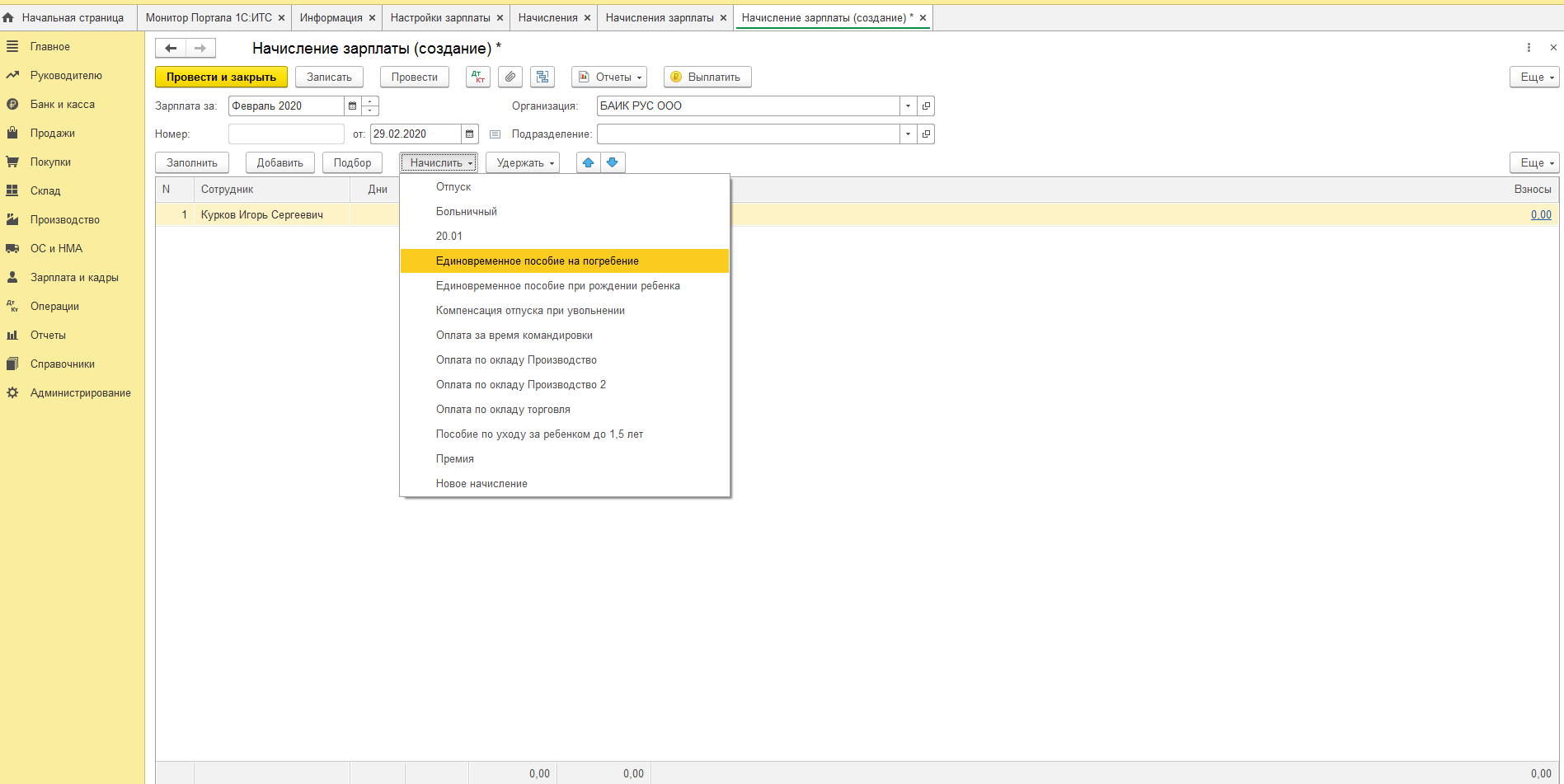Open the organization record for БАИК РУС ООО
The width and height of the screenshot is (1564, 784).
pos(926,106)
